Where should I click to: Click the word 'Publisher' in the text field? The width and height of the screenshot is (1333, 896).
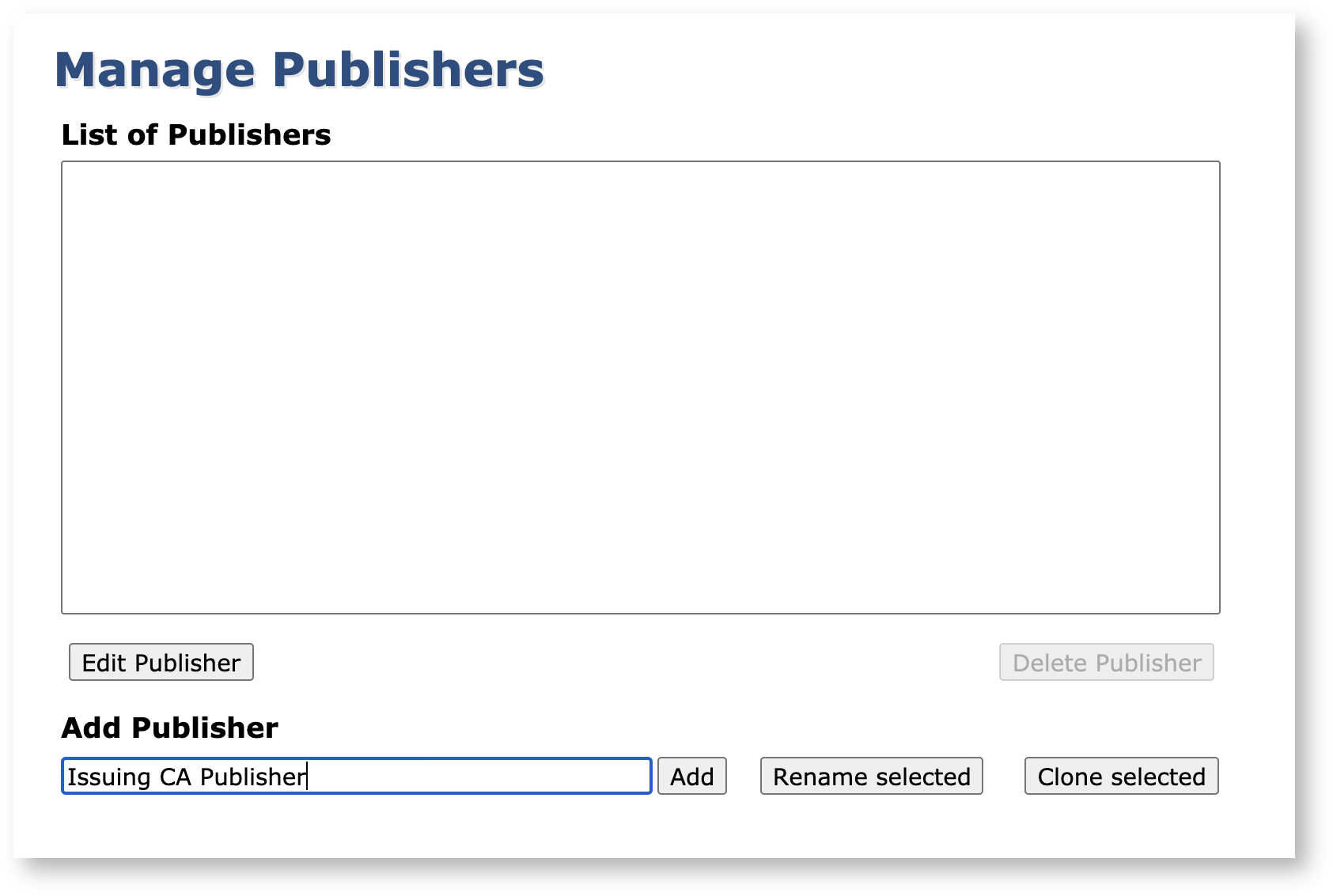[252, 777]
